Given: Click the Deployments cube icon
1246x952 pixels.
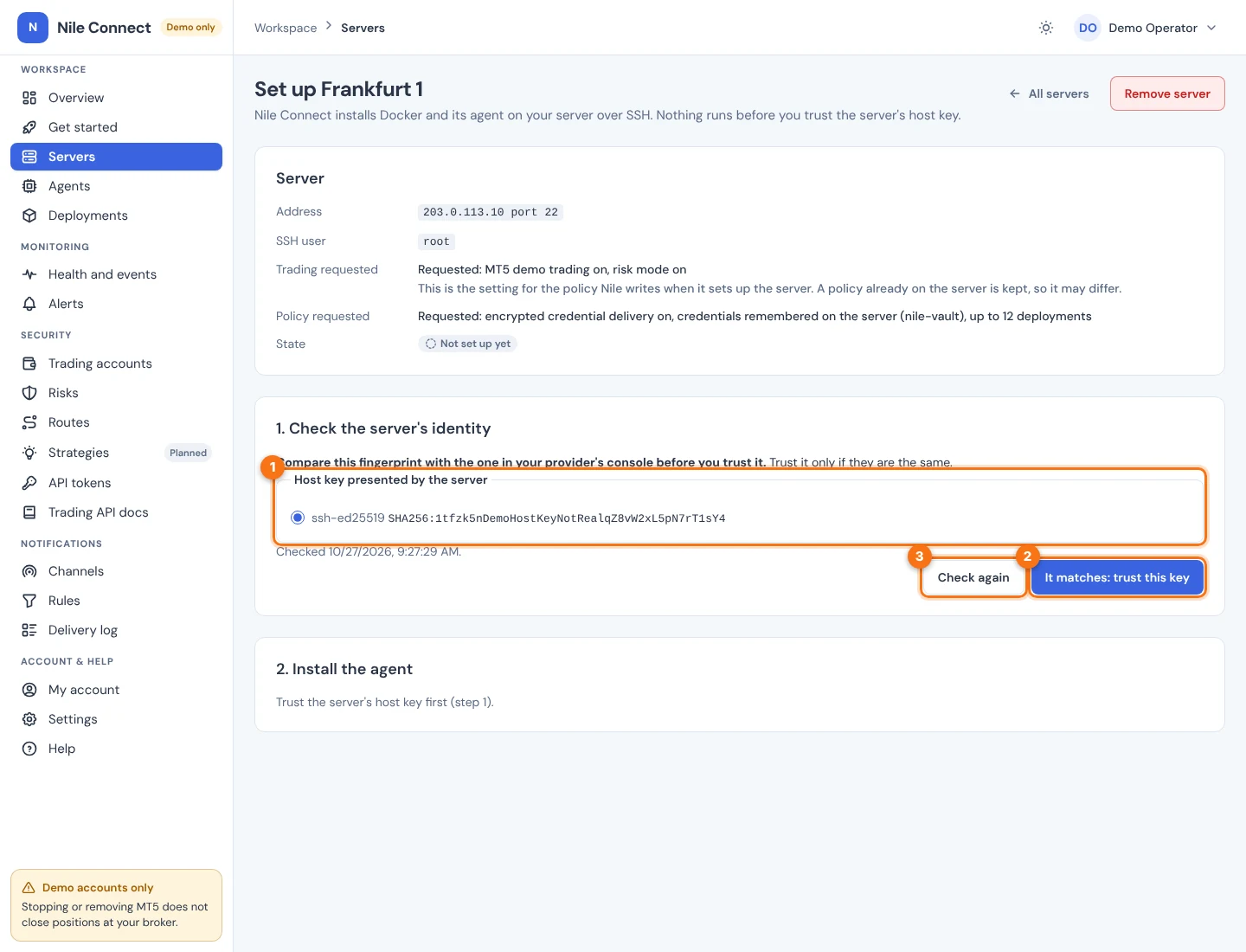Looking at the screenshot, I should tap(29, 215).
